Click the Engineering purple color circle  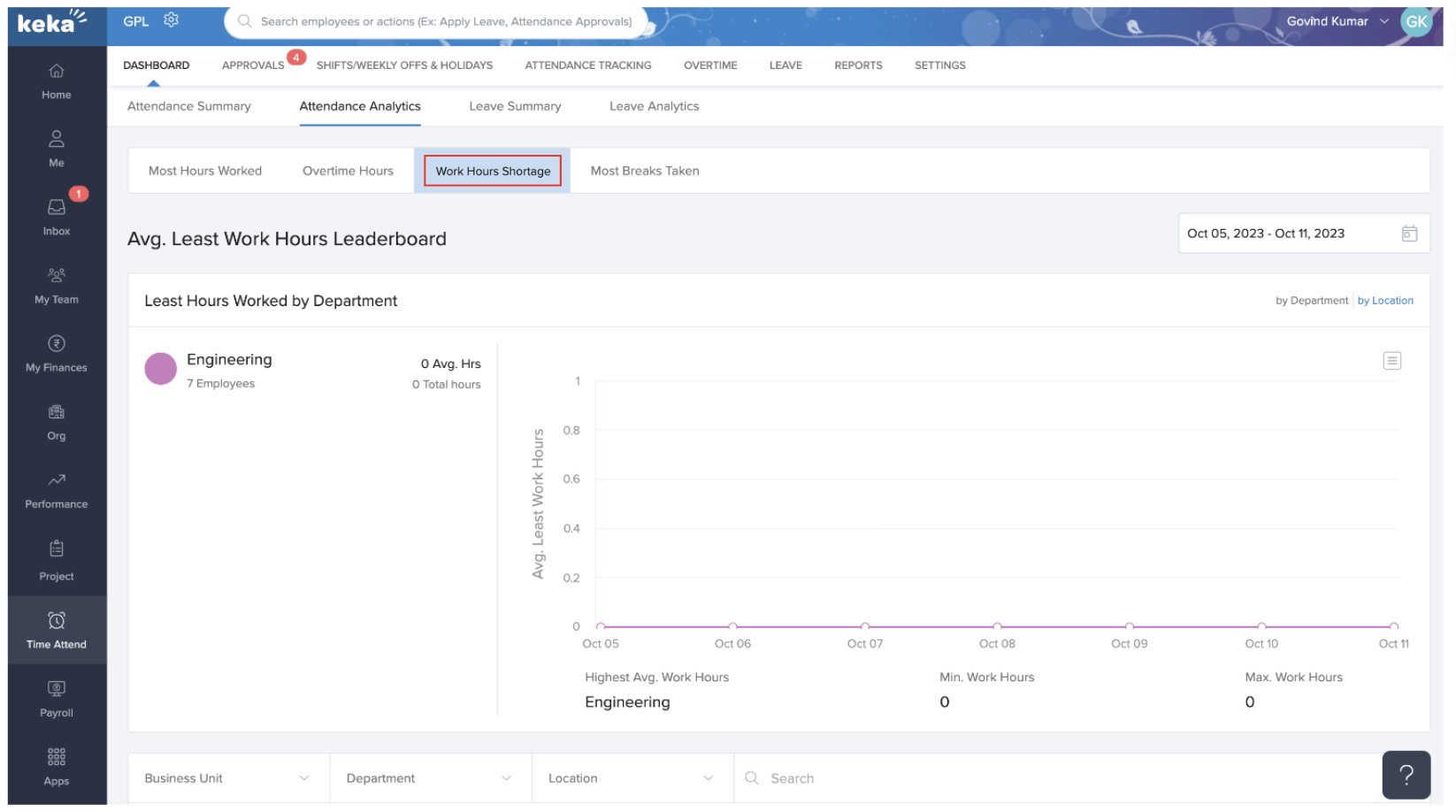pyautogui.click(x=161, y=369)
